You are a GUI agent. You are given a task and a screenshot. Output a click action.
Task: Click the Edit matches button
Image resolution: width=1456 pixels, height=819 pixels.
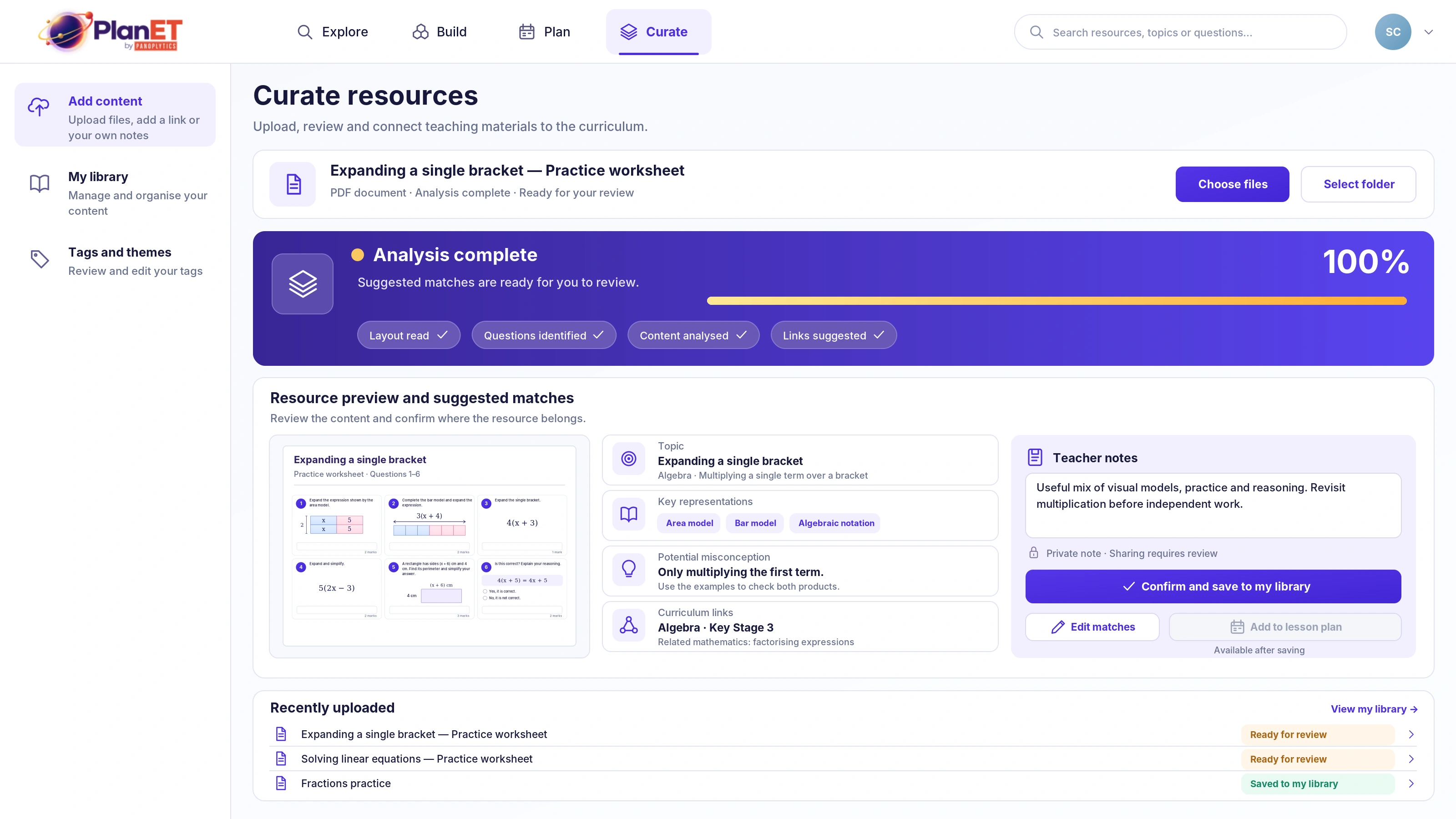pyautogui.click(x=1092, y=627)
